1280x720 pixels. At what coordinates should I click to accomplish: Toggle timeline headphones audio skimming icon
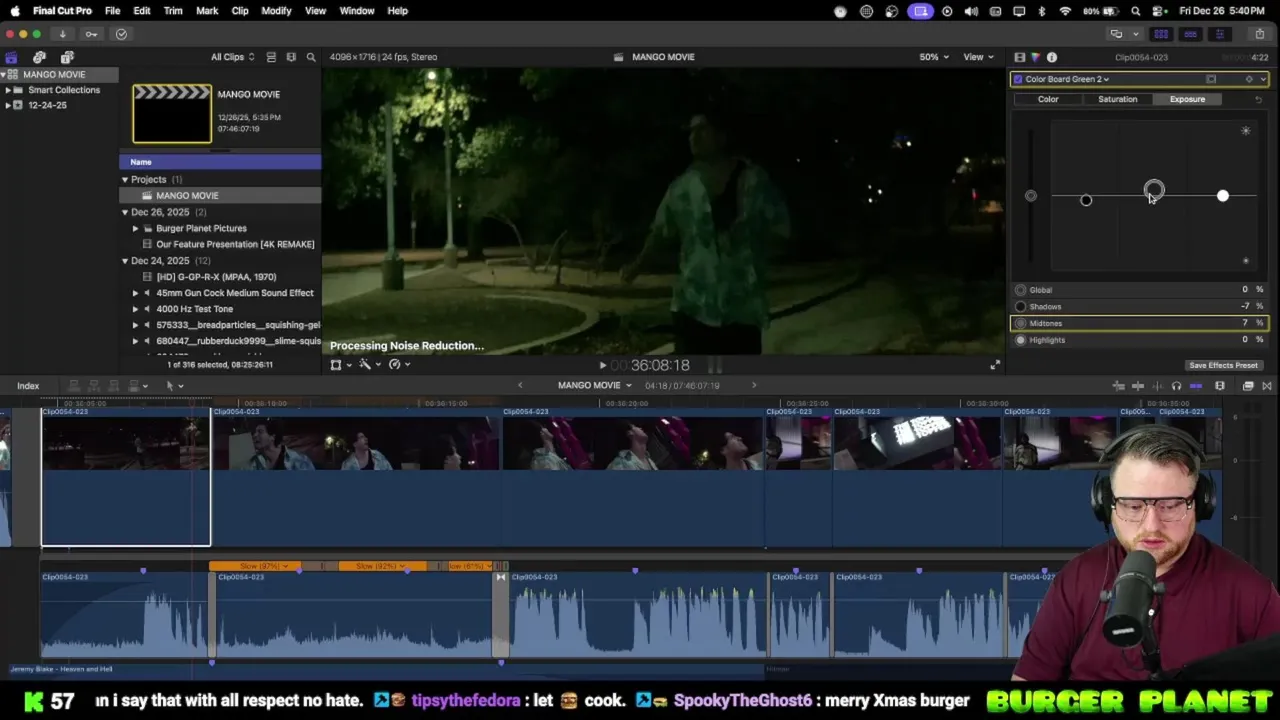click(x=1176, y=386)
